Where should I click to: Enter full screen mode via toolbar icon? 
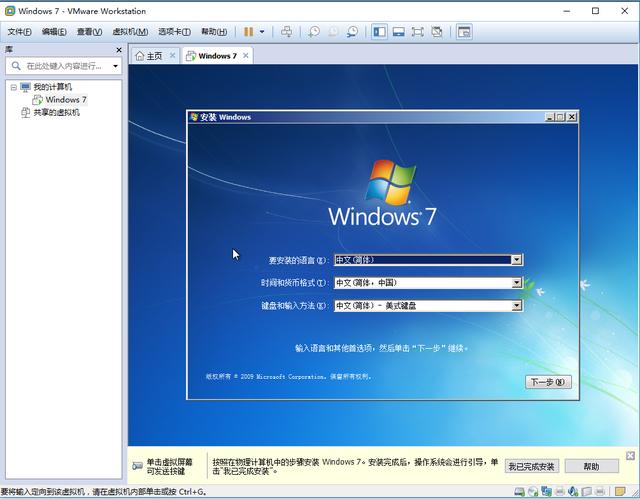(418, 32)
